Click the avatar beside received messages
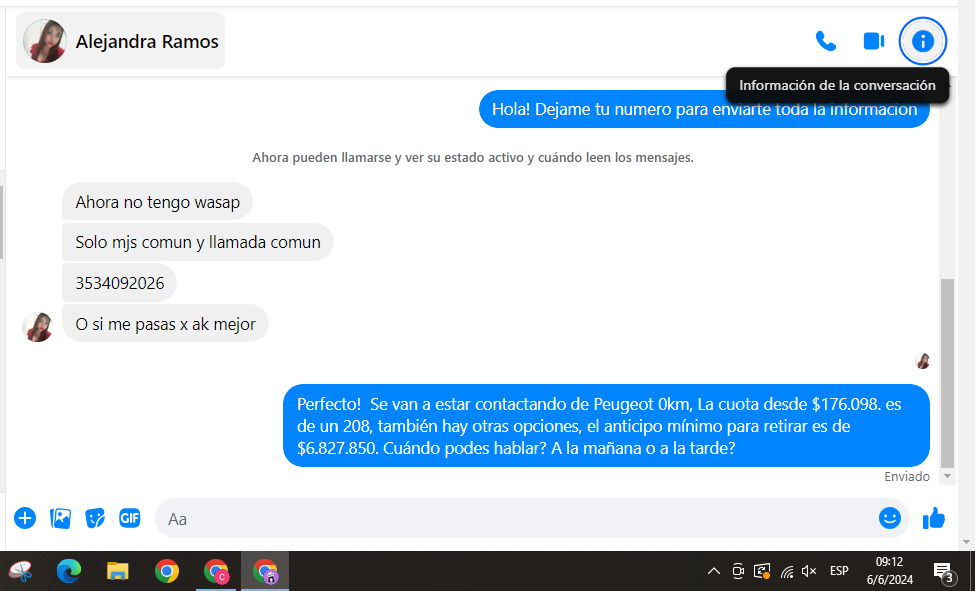Screen dimensions: 975x591 pyautogui.click(x=38, y=326)
